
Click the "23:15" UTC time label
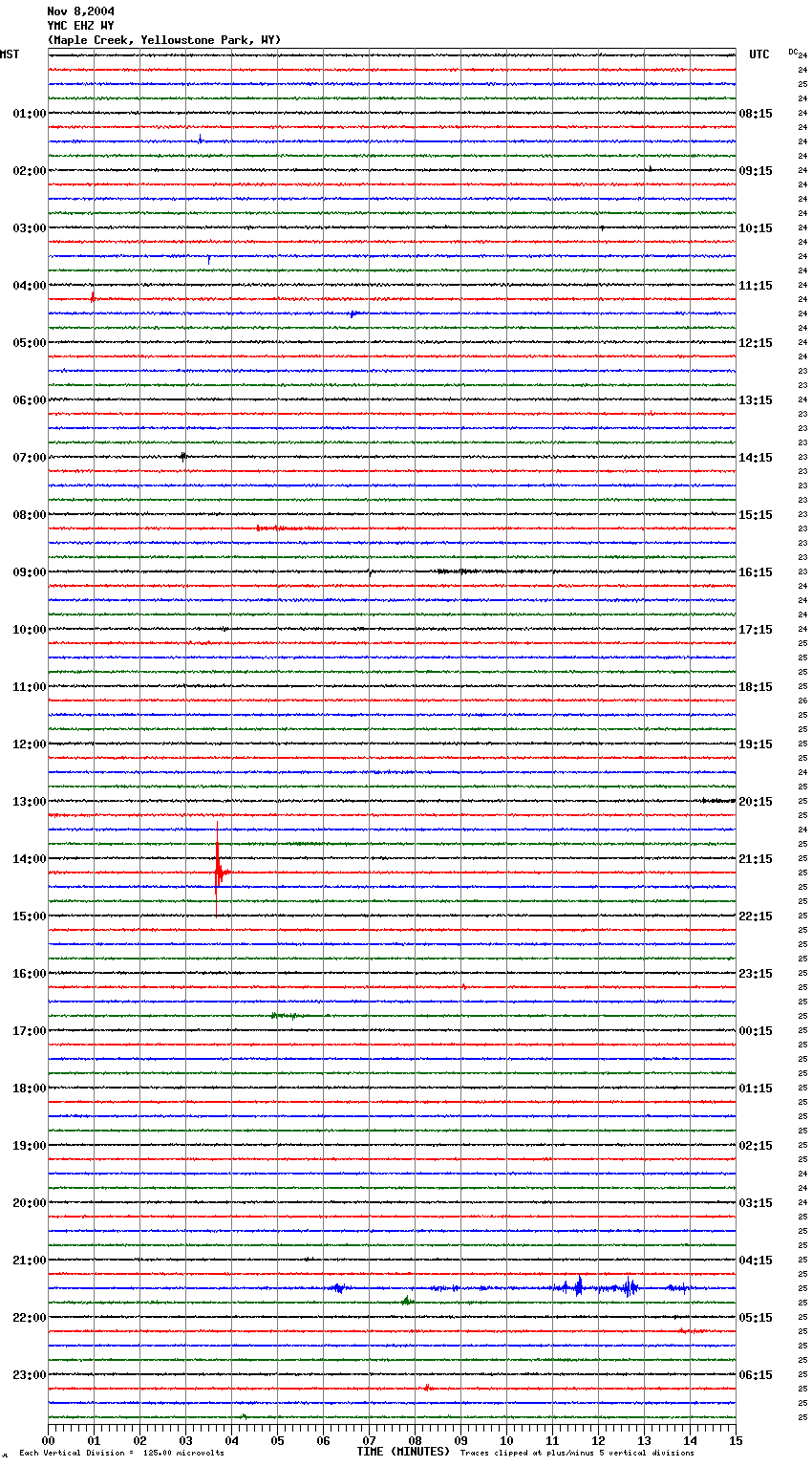[756, 974]
